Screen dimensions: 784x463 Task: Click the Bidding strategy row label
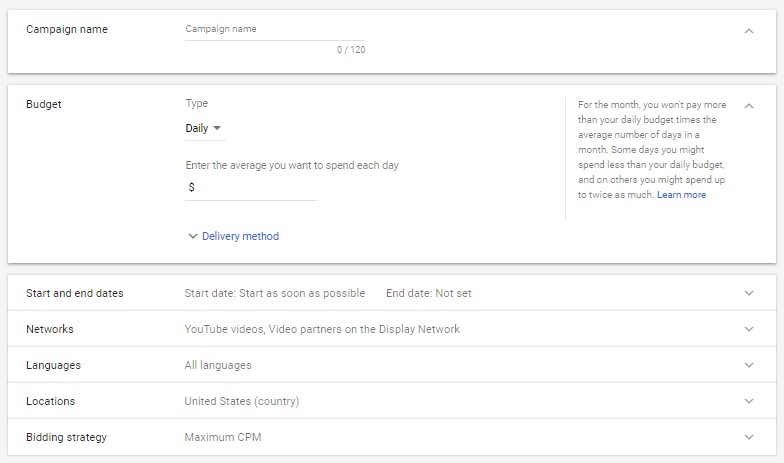66,437
